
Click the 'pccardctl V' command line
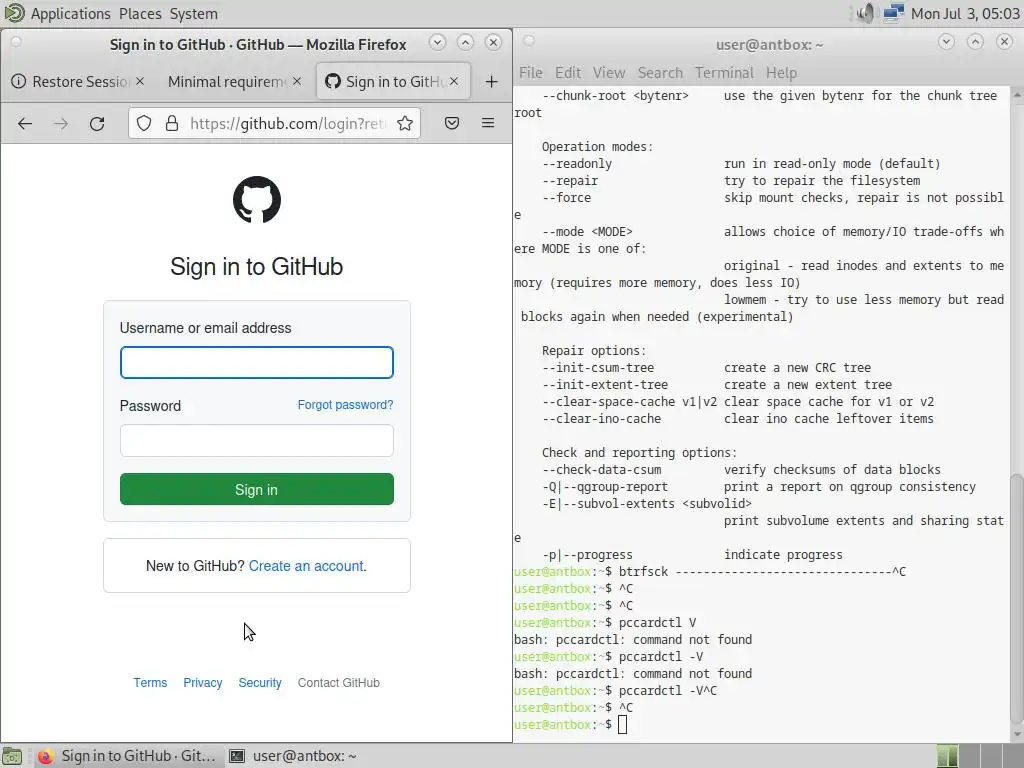tap(657, 622)
